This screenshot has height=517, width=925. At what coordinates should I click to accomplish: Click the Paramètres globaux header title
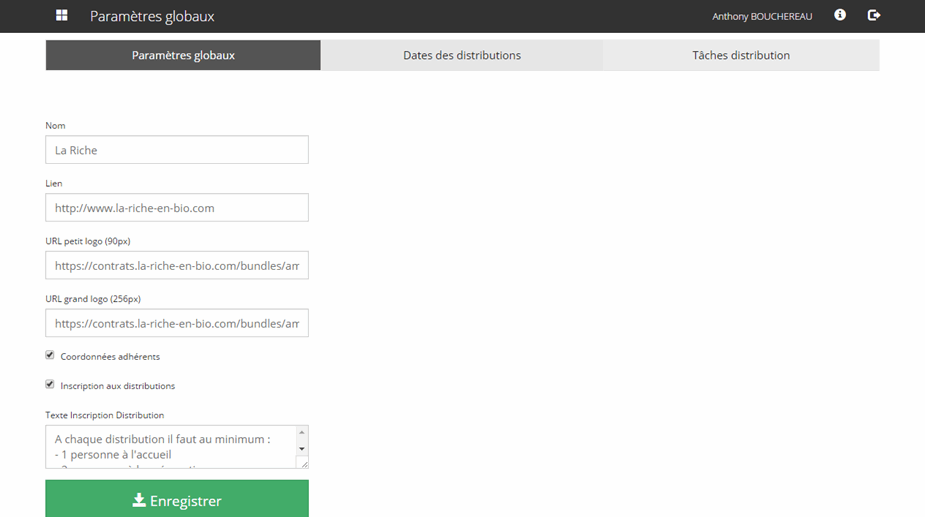tap(152, 17)
